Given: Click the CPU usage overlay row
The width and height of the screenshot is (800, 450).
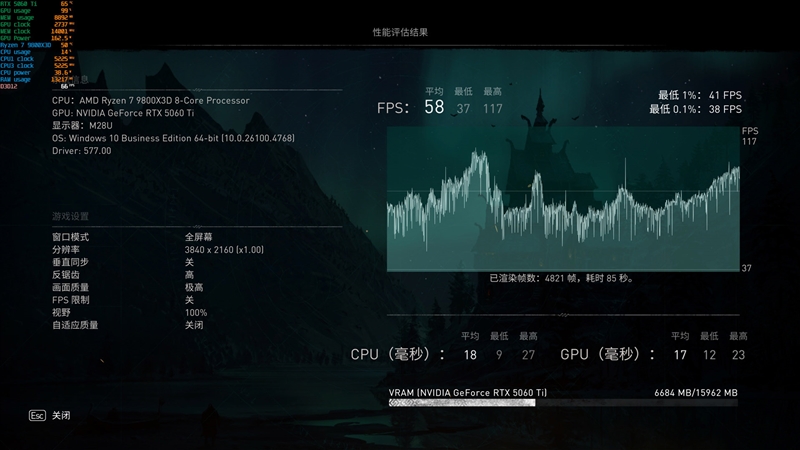Looking at the screenshot, I should point(36,52).
